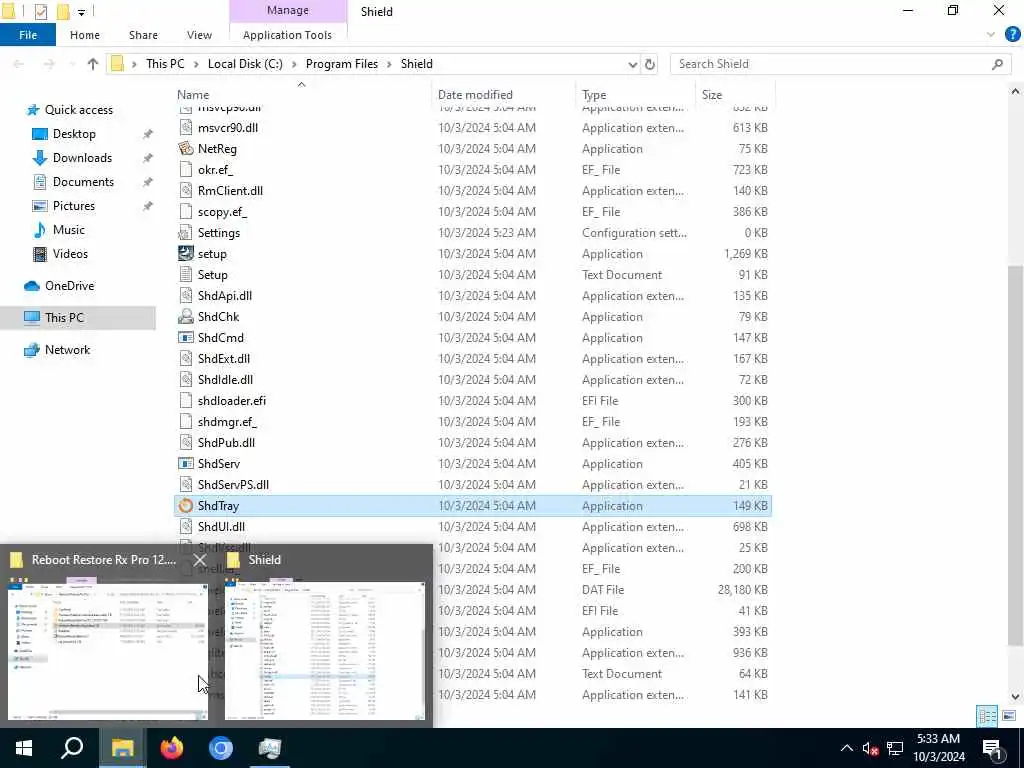Click the scrollbar up arrow
This screenshot has height=768, width=1024.
tap(1015, 92)
